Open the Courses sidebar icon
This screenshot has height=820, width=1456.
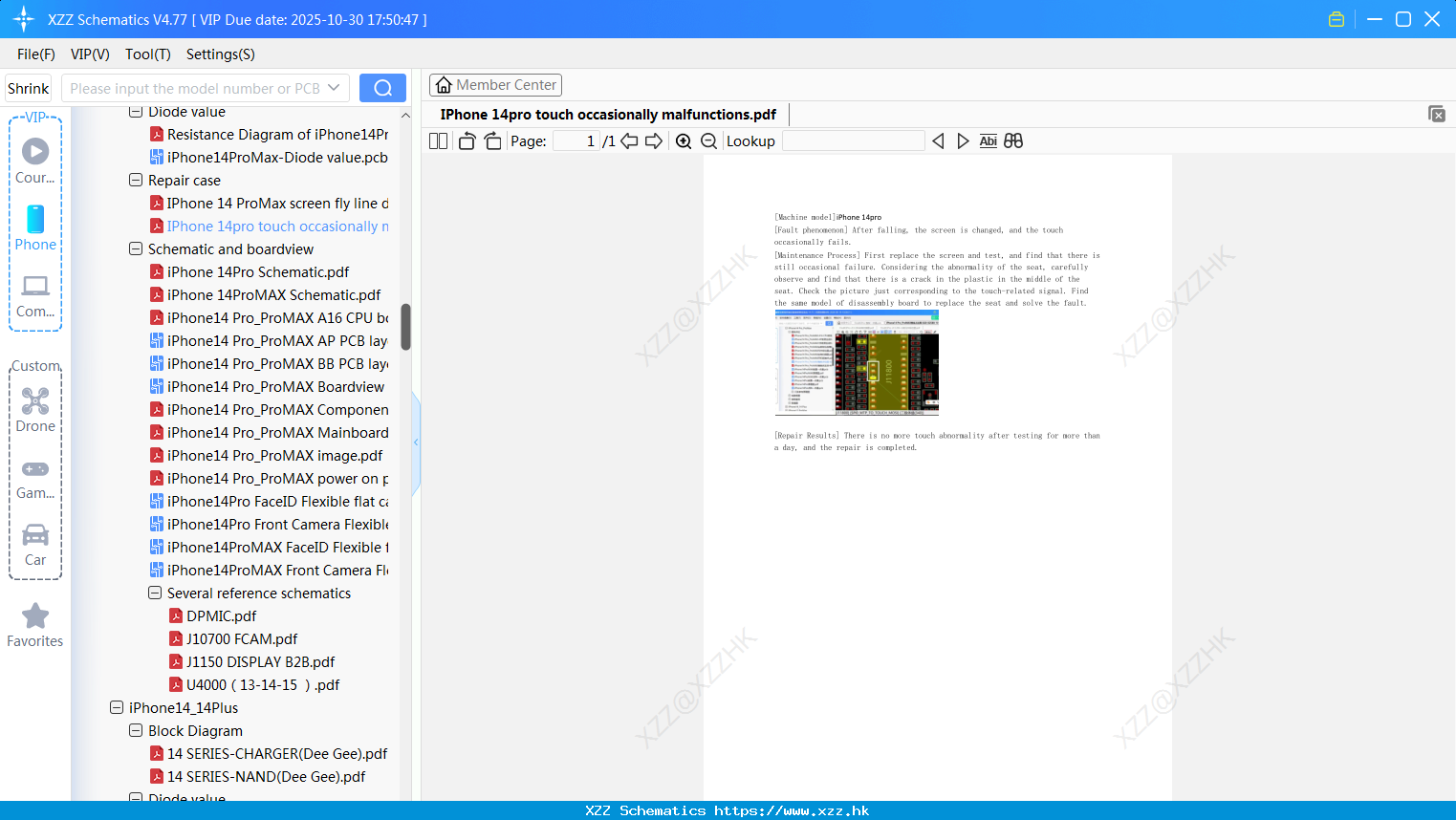[x=35, y=151]
